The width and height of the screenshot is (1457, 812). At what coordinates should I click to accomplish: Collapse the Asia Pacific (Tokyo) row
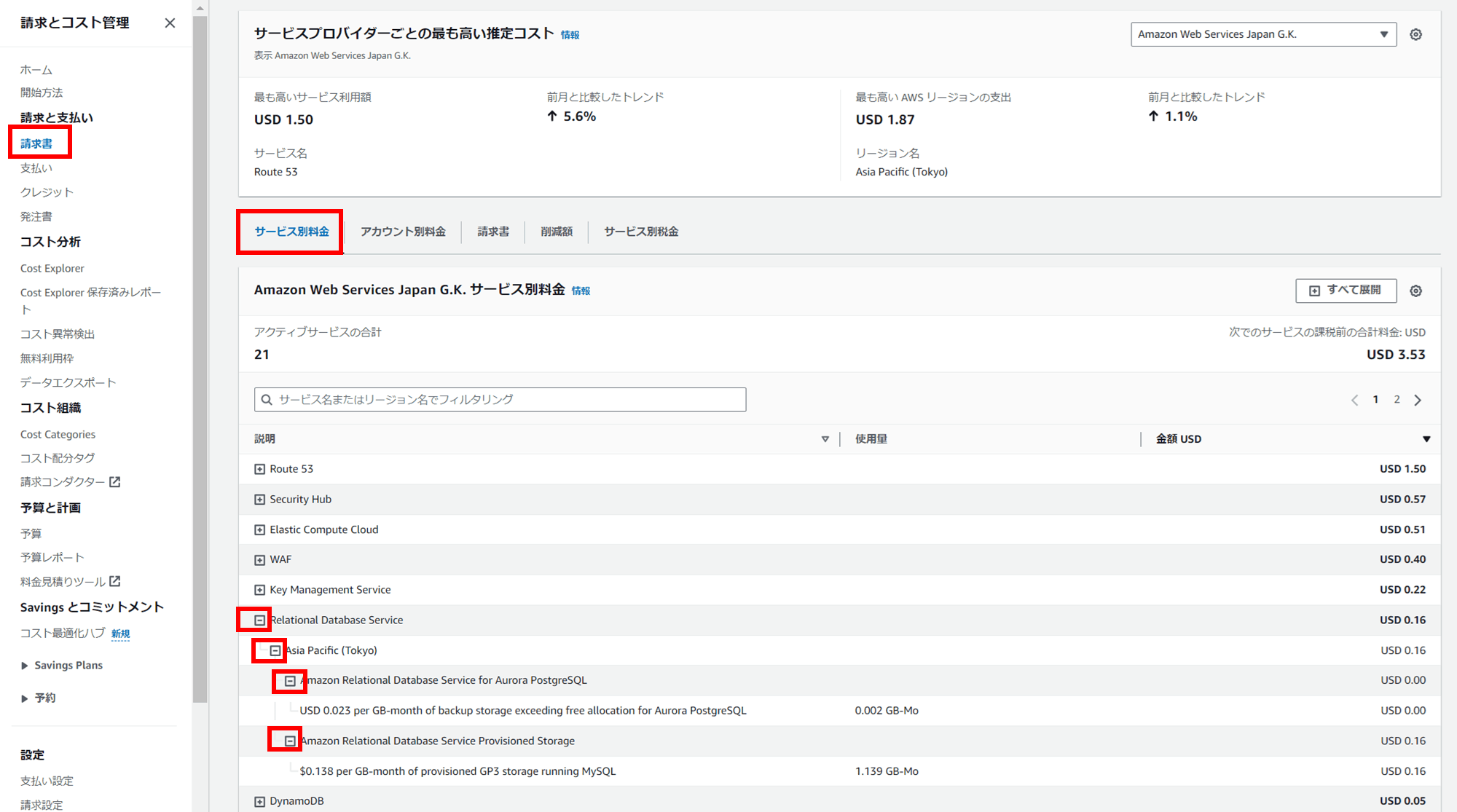click(275, 650)
